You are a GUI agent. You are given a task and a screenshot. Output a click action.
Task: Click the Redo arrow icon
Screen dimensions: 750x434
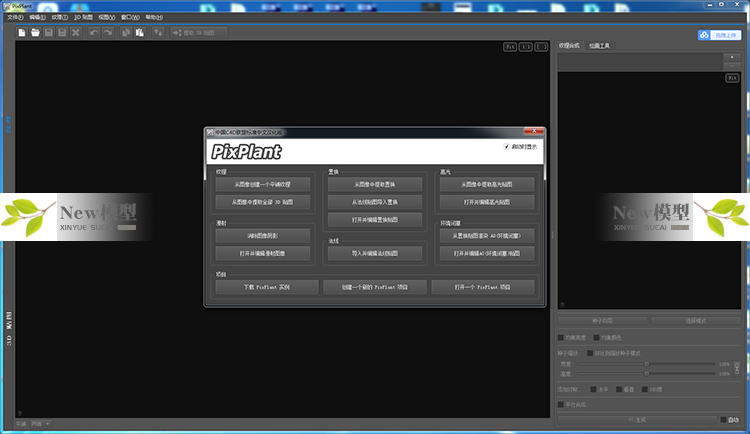(107, 33)
